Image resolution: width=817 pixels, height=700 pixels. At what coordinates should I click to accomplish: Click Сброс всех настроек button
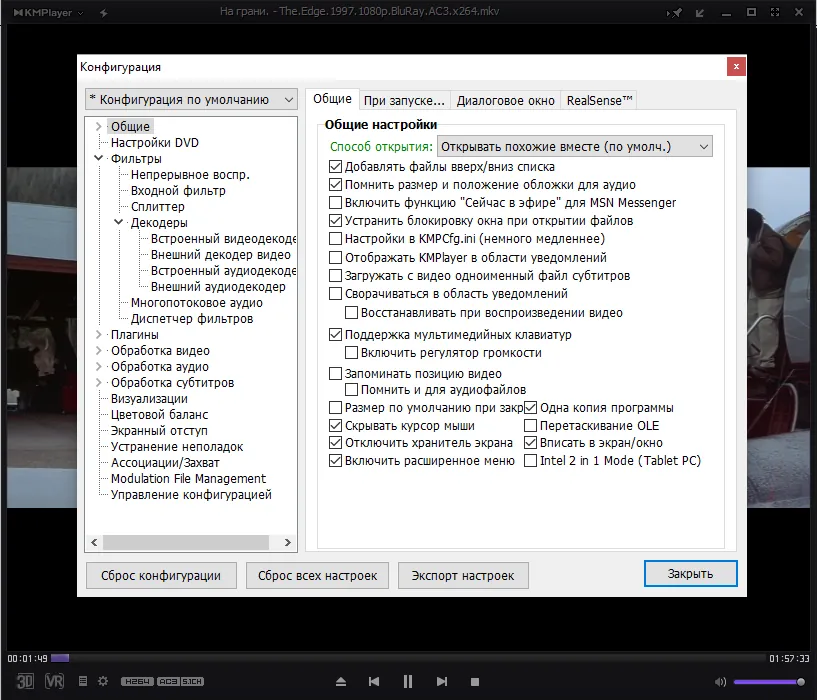tap(317, 575)
